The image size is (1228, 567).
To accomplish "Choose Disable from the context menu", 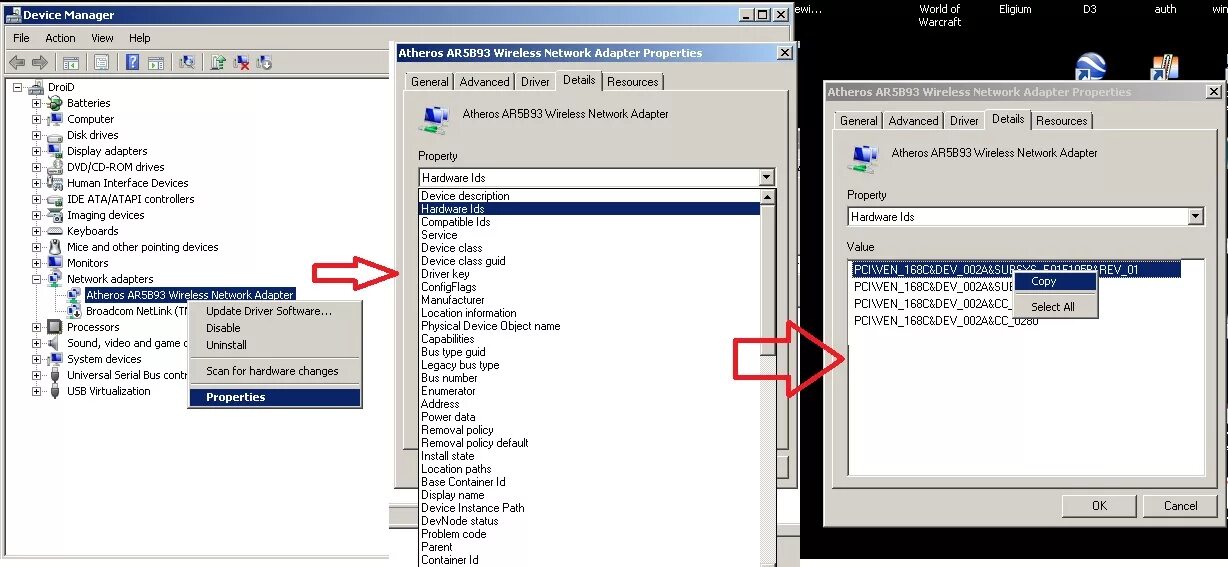I will click(274, 328).
